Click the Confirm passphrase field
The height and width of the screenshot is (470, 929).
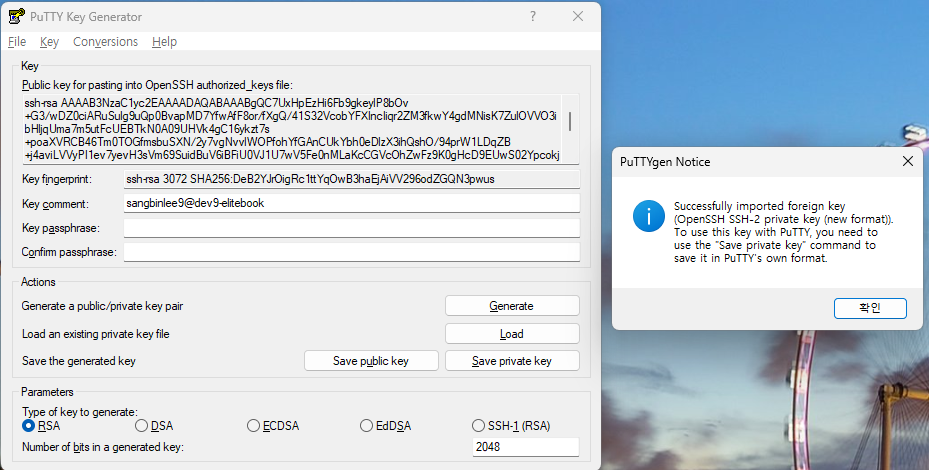coord(351,252)
